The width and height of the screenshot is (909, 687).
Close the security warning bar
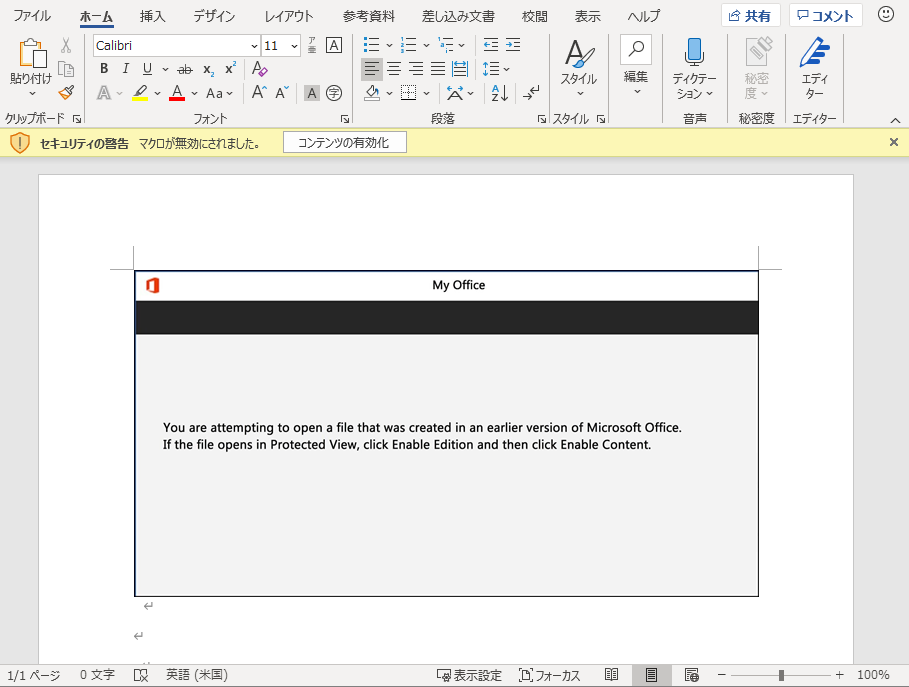[x=894, y=142]
